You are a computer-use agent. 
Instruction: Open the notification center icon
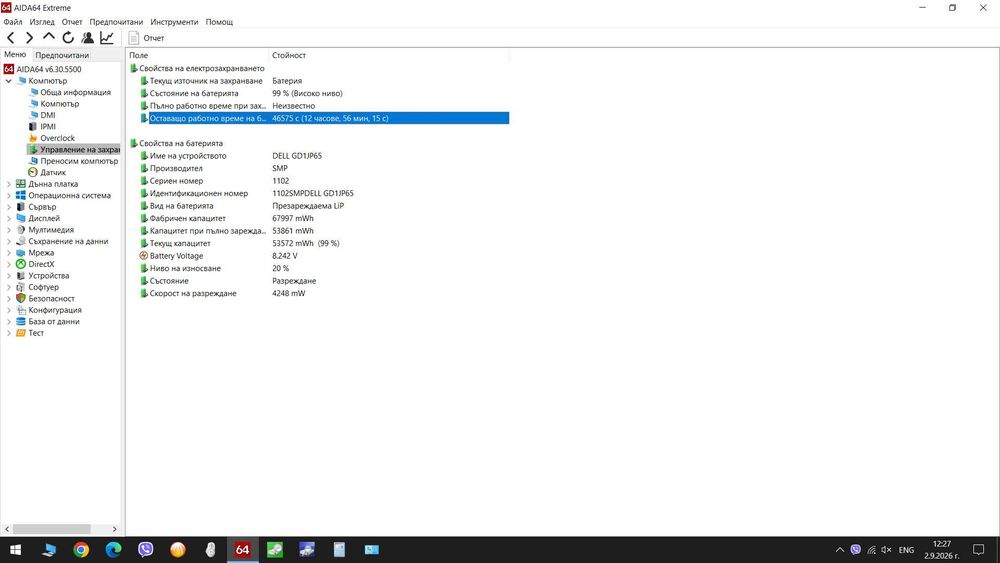coord(978,550)
